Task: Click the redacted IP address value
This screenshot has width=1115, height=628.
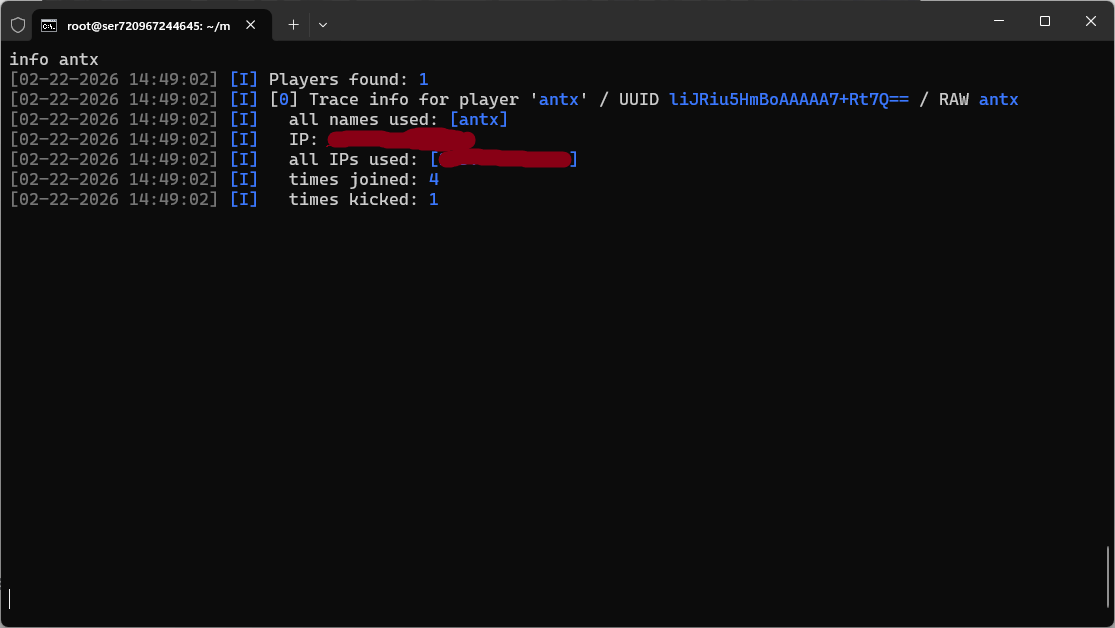Action: tap(400, 140)
